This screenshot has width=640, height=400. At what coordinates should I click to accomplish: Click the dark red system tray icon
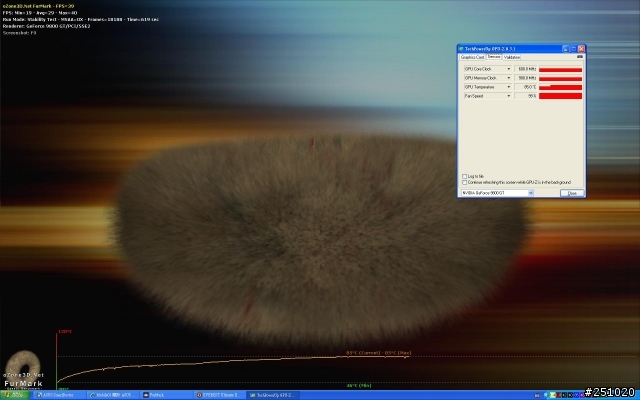tap(558, 395)
